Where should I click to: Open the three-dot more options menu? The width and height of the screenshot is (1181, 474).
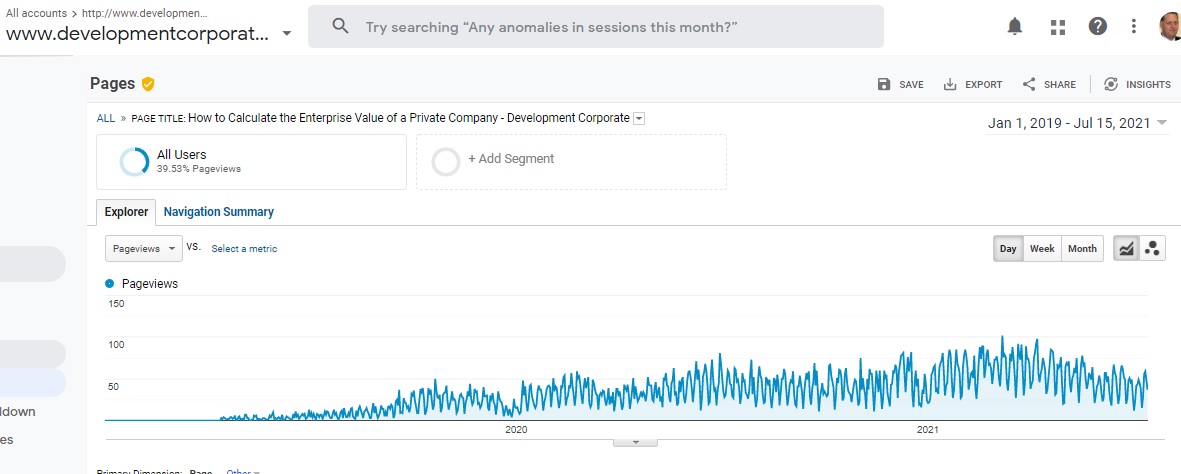tap(1133, 26)
